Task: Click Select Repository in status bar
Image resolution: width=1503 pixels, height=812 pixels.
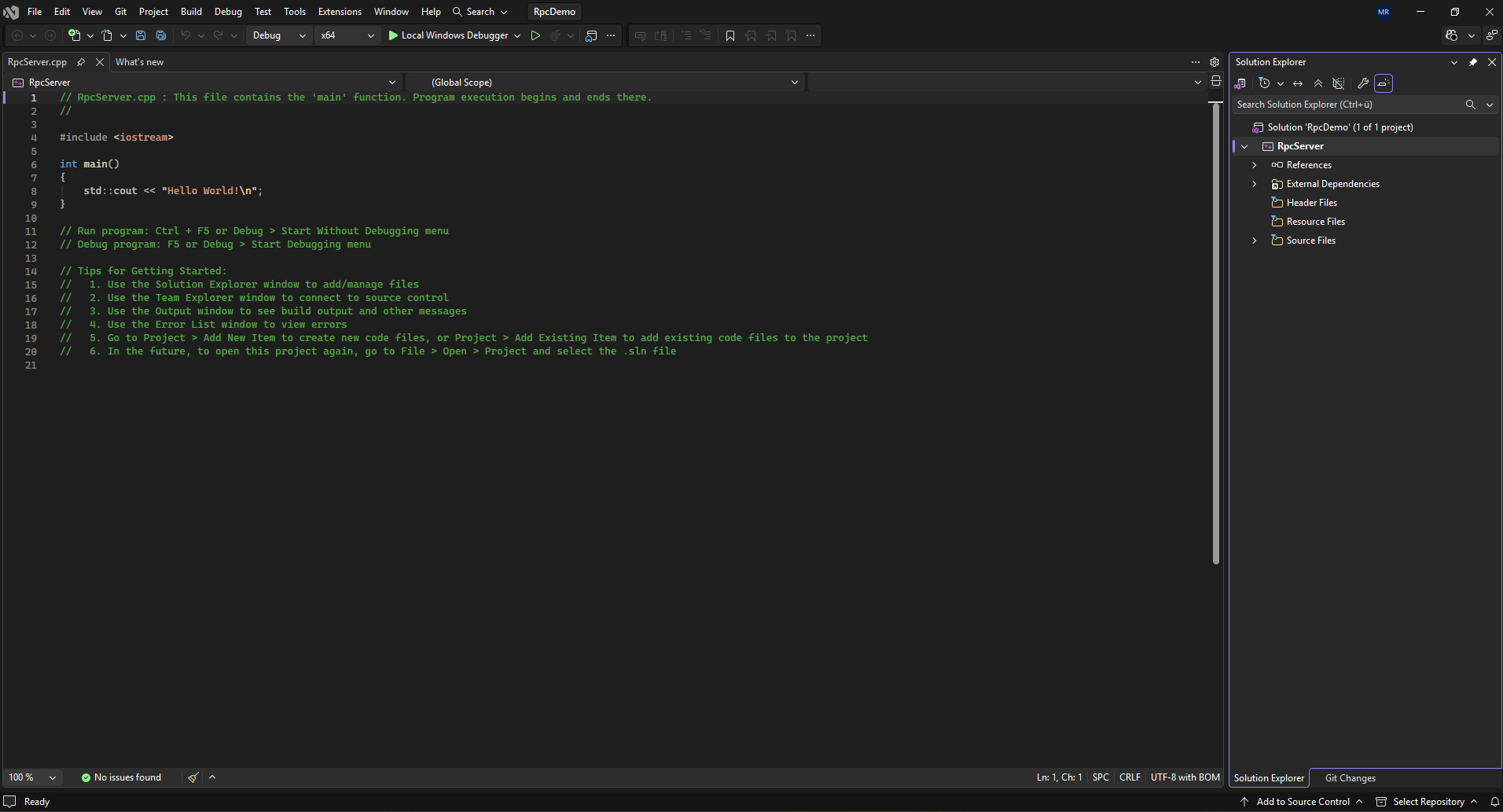Action: point(1428,802)
